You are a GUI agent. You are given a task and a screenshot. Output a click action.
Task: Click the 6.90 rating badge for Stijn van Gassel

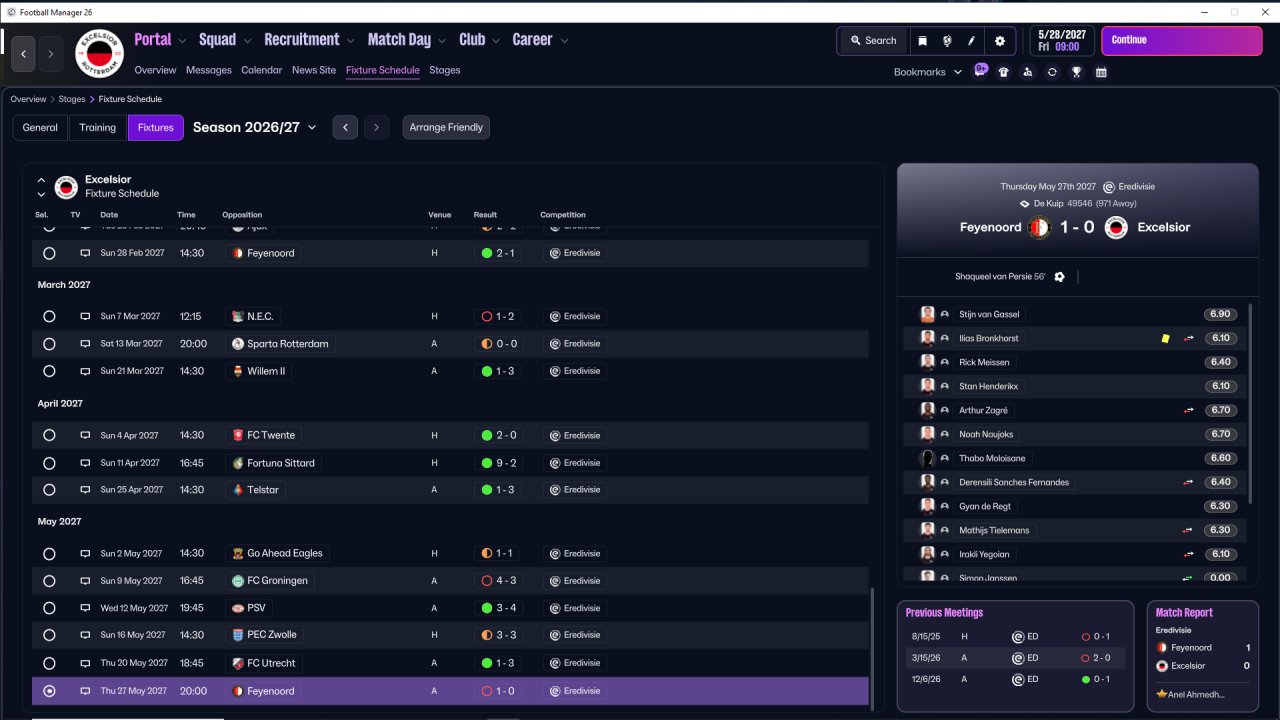[1220, 314]
